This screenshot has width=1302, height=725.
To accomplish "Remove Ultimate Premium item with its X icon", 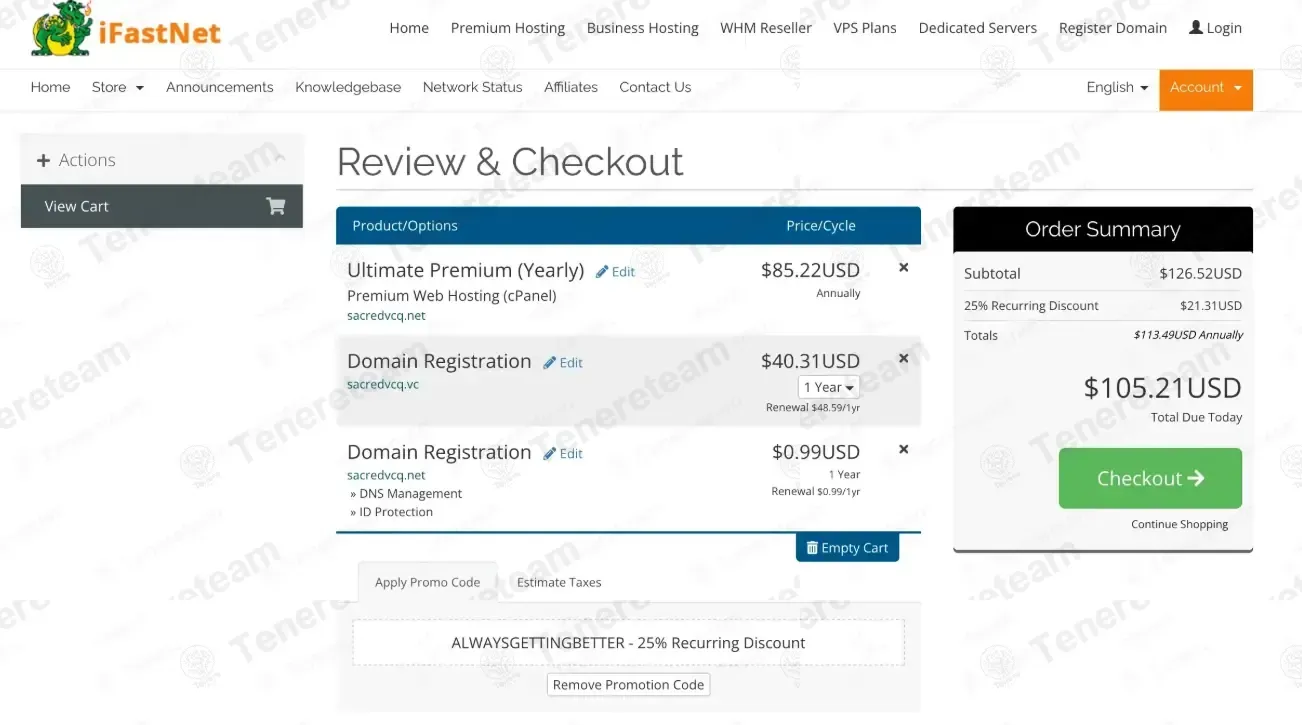I will pyautogui.click(x=904, y=267).
